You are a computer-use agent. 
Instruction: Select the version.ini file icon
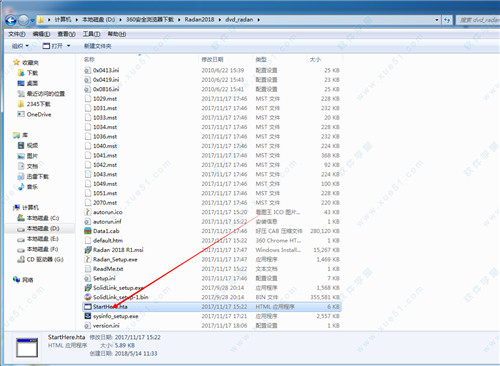[x=88, y=325]
